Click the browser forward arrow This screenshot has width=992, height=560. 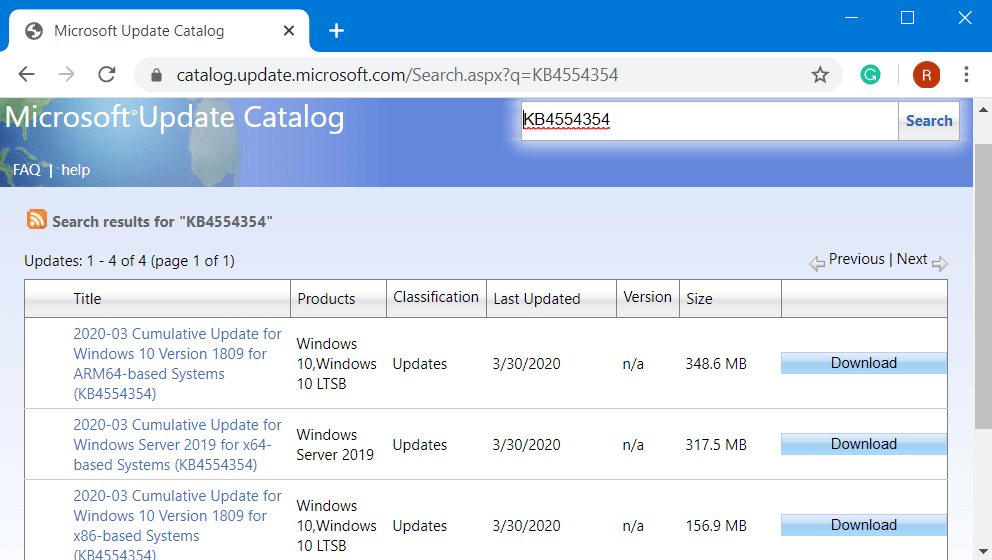(x=66, y=75)
